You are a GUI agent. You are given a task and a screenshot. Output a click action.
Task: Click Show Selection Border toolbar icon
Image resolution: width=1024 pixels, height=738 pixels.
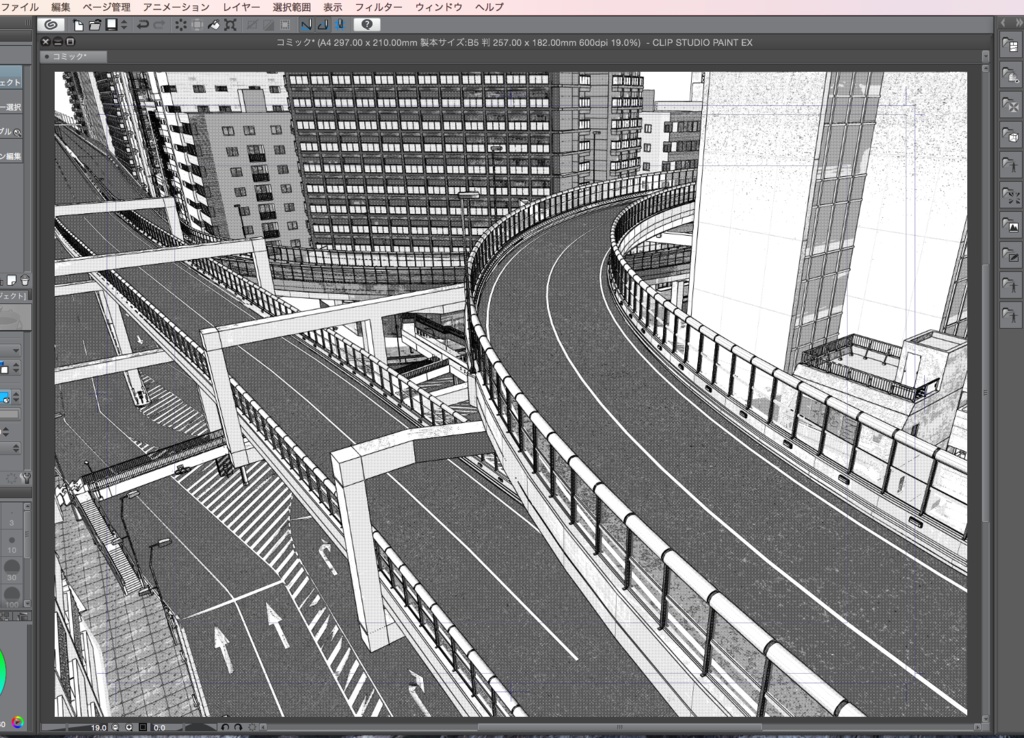[285, 25]
